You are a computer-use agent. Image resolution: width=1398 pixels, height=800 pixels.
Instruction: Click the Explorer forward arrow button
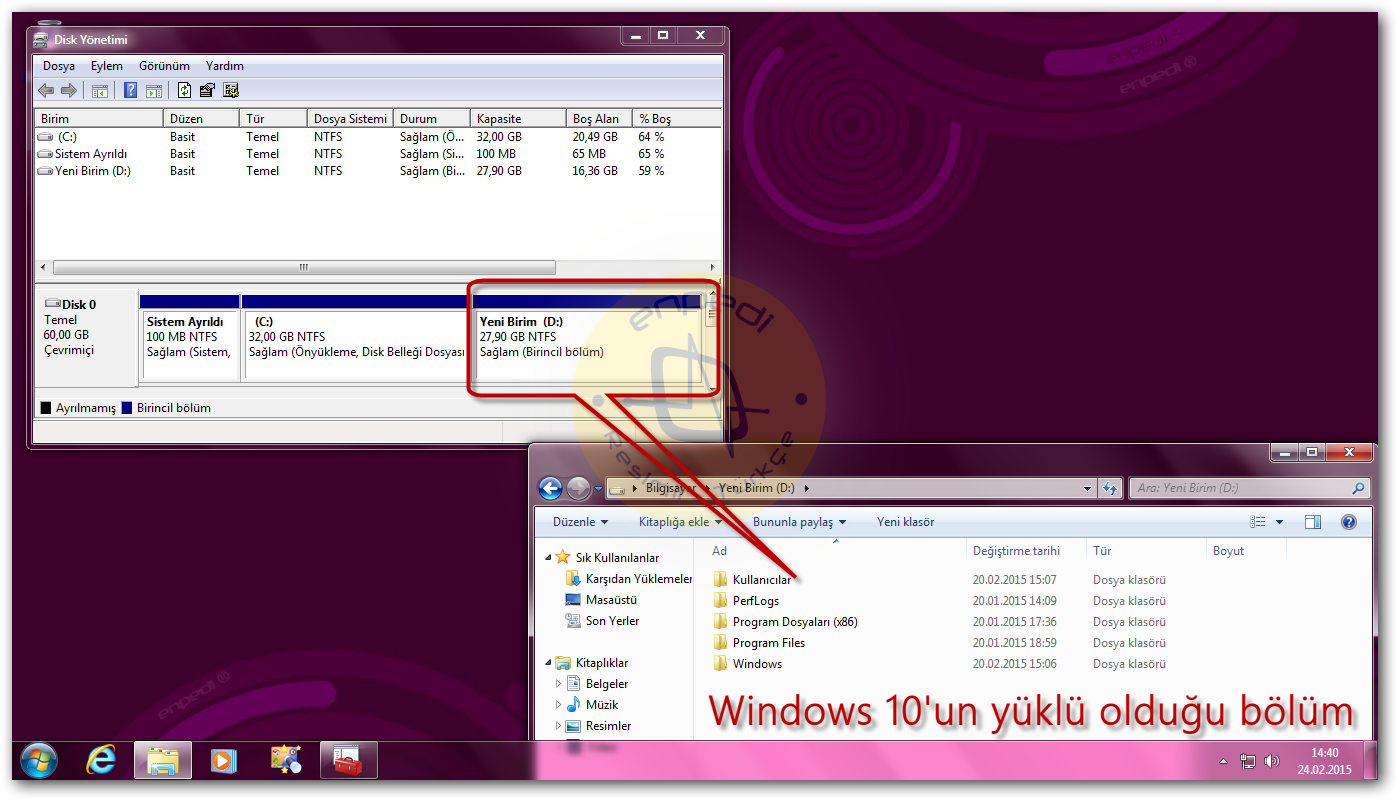click(578, 488)
